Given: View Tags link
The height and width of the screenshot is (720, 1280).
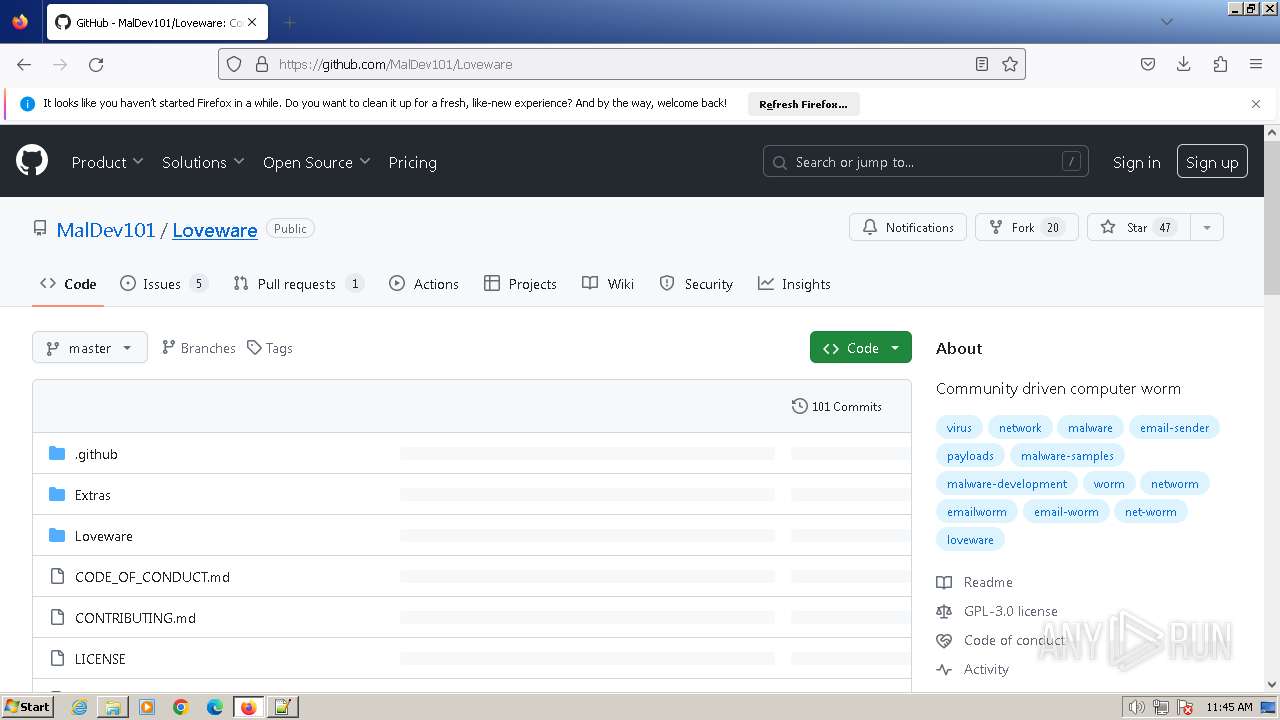Looking at the screenshot, I should 270,348.
